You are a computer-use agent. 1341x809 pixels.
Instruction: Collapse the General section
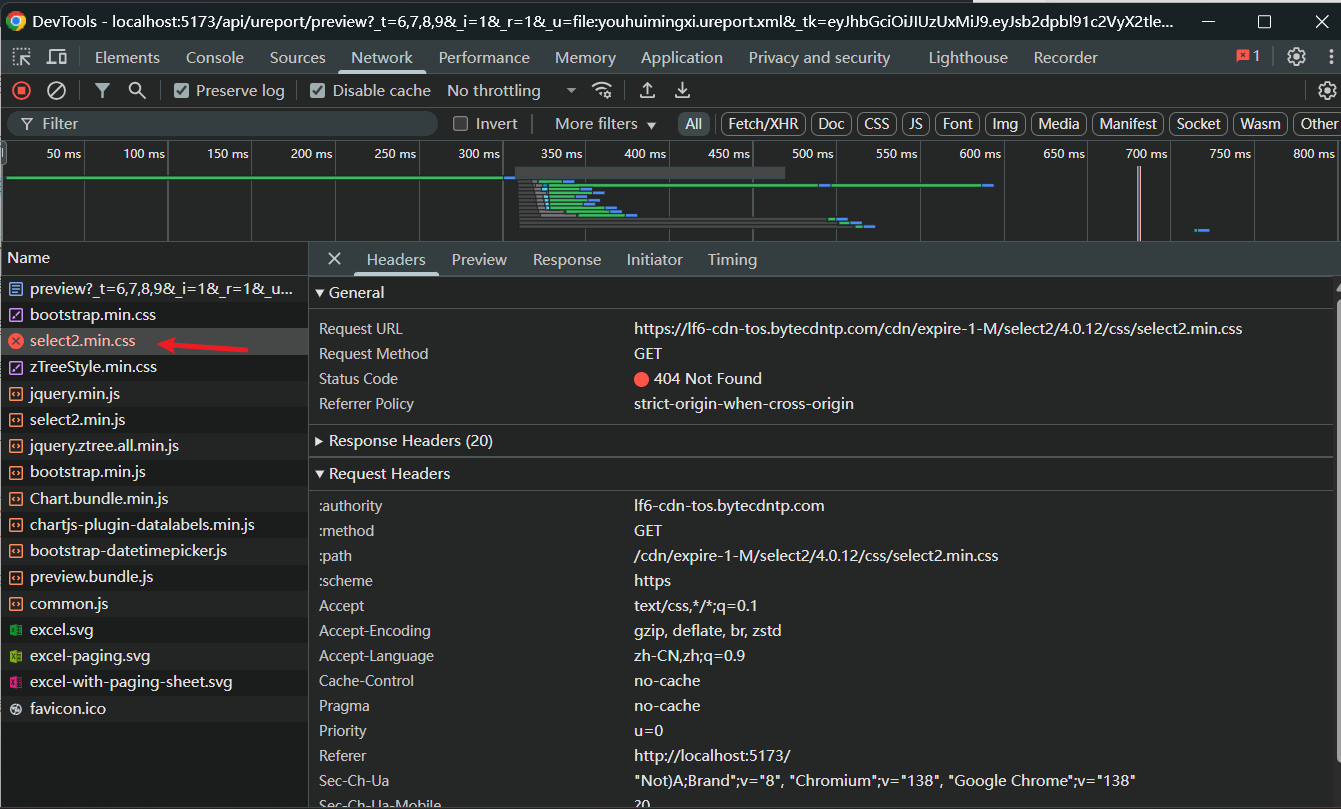pyautogui.click(x=350, y=293)
